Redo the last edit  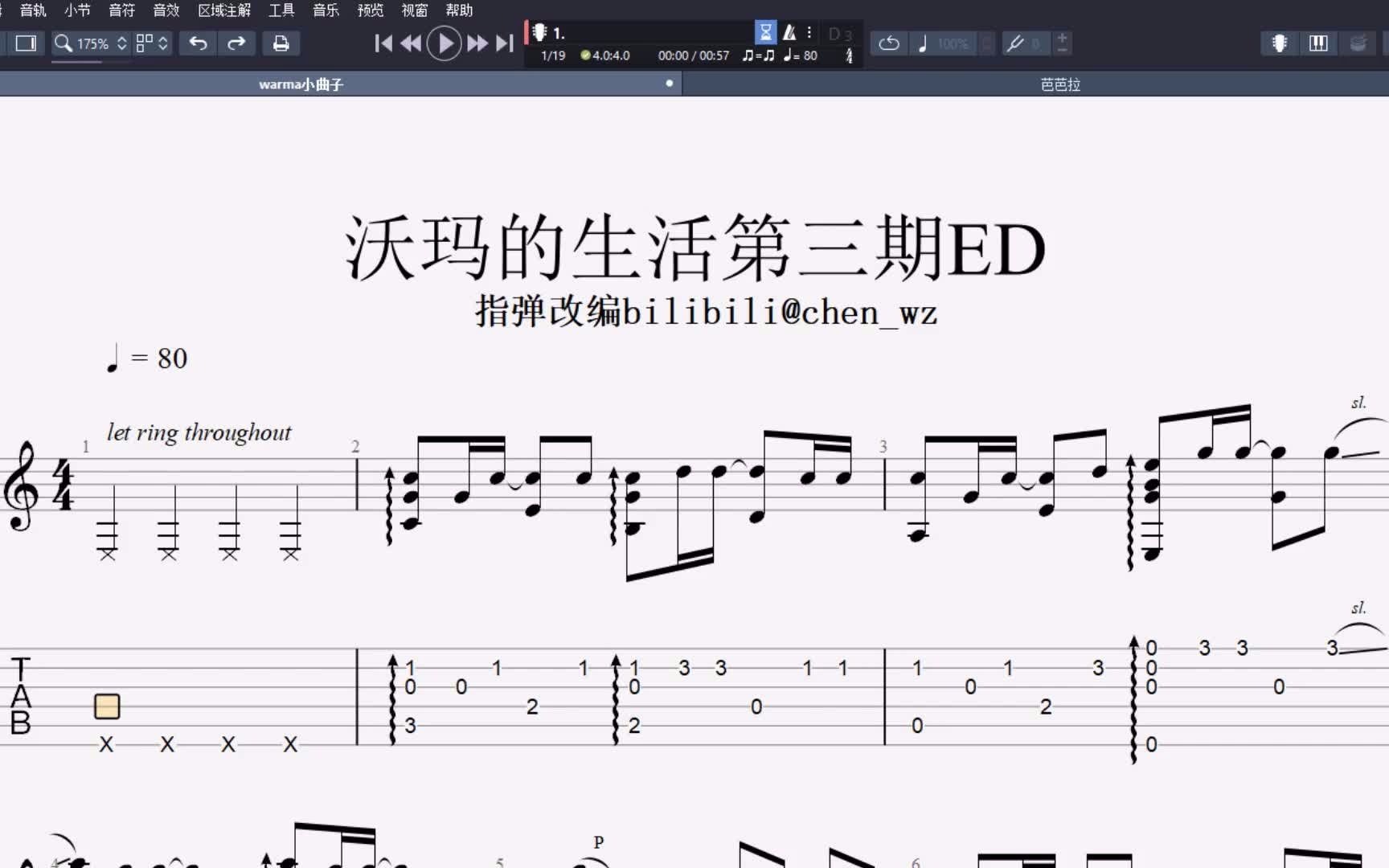236,43
